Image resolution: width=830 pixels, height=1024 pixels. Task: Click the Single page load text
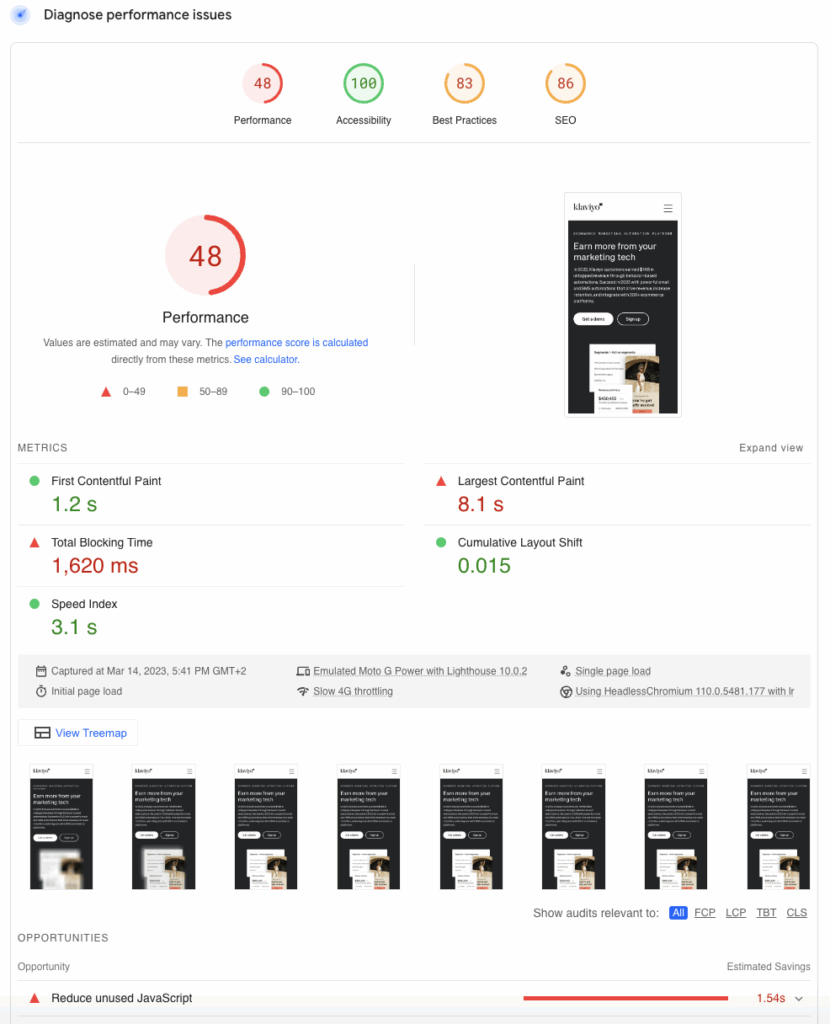point(613,671)
